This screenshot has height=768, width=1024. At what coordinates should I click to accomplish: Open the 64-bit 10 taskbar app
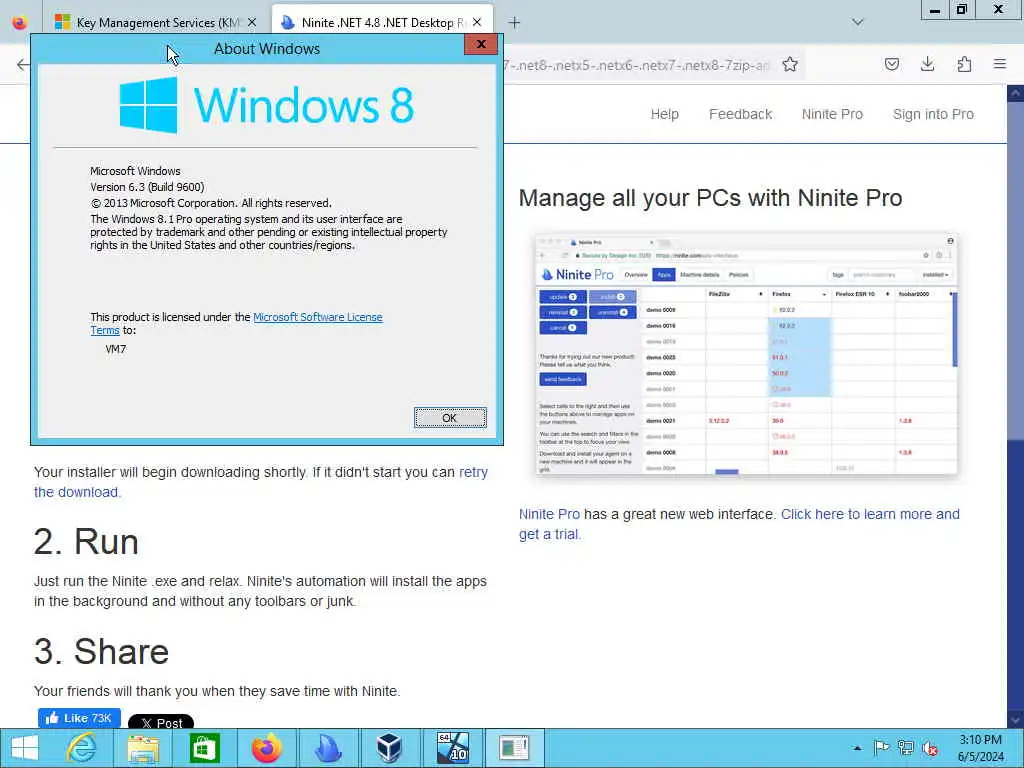point(453,748)
